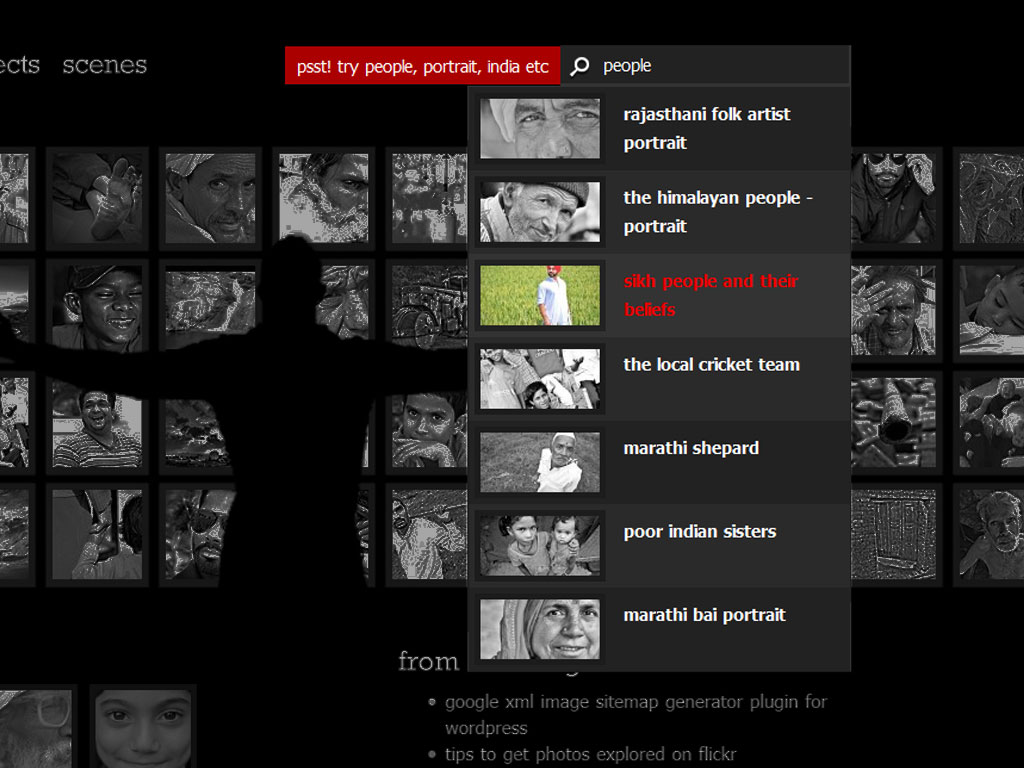
Task: Open the smiling boy with cap photo
Action: [x=97, y=310]
